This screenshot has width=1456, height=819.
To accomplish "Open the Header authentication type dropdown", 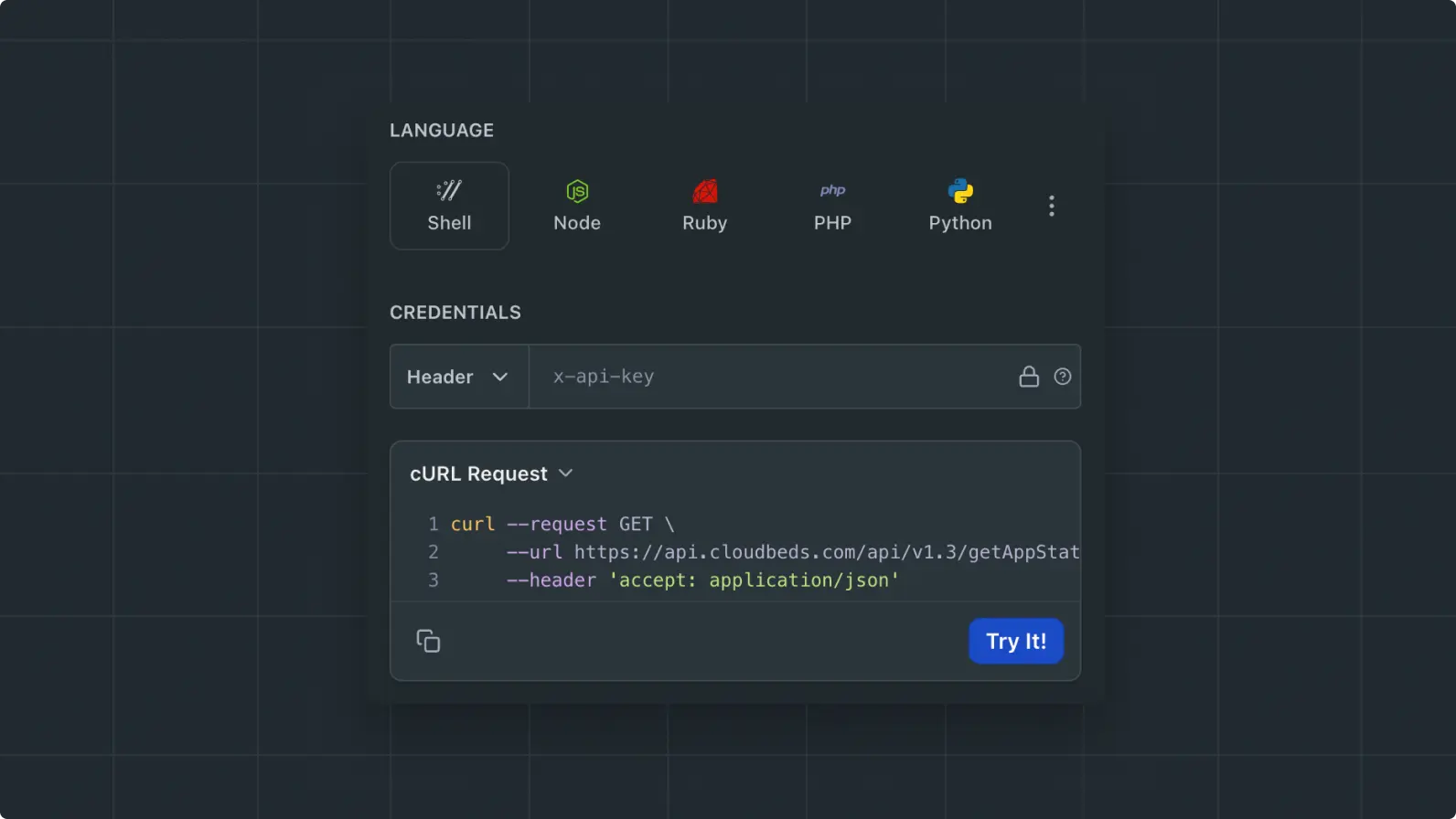I will coord(458,377).
